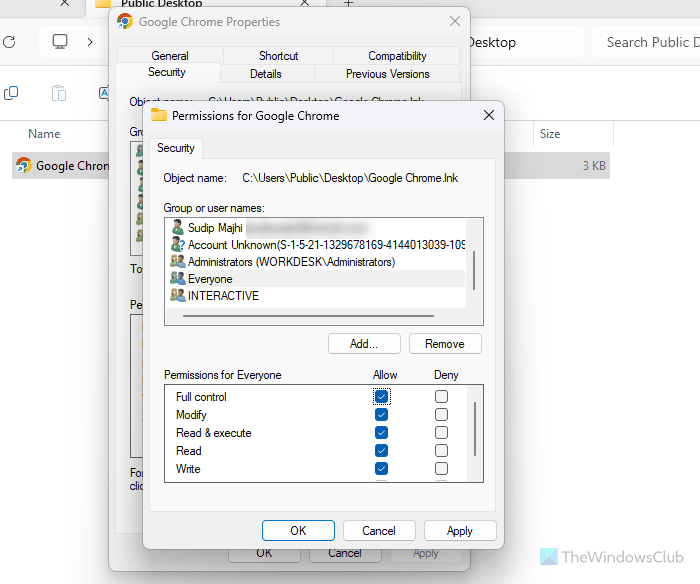Check Deny checkbox for Read
Screen dimensions: 700x584
point(442,451)
